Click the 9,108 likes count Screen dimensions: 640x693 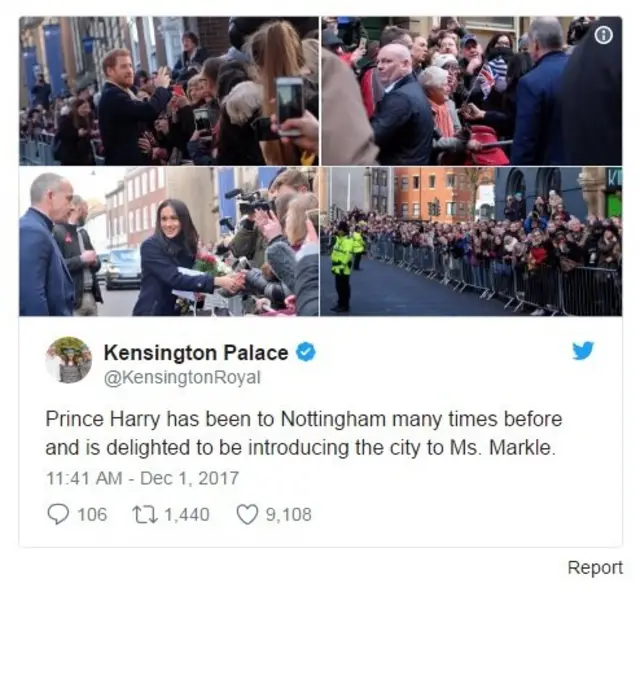(289, 515)
